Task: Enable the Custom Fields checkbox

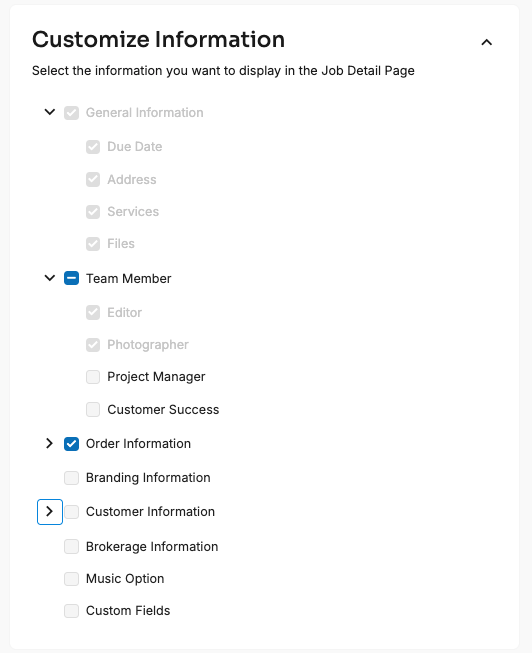Action: tap(72, 611)
